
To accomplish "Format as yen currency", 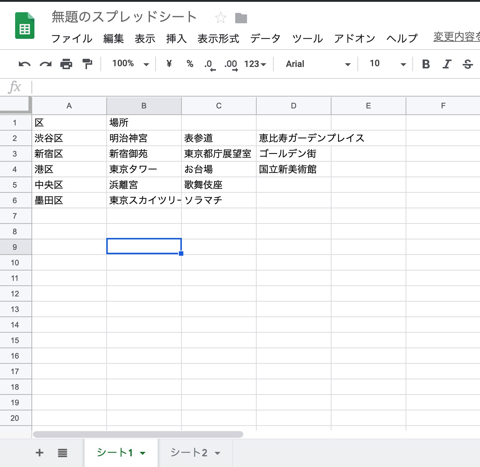I will pos(169,63).
